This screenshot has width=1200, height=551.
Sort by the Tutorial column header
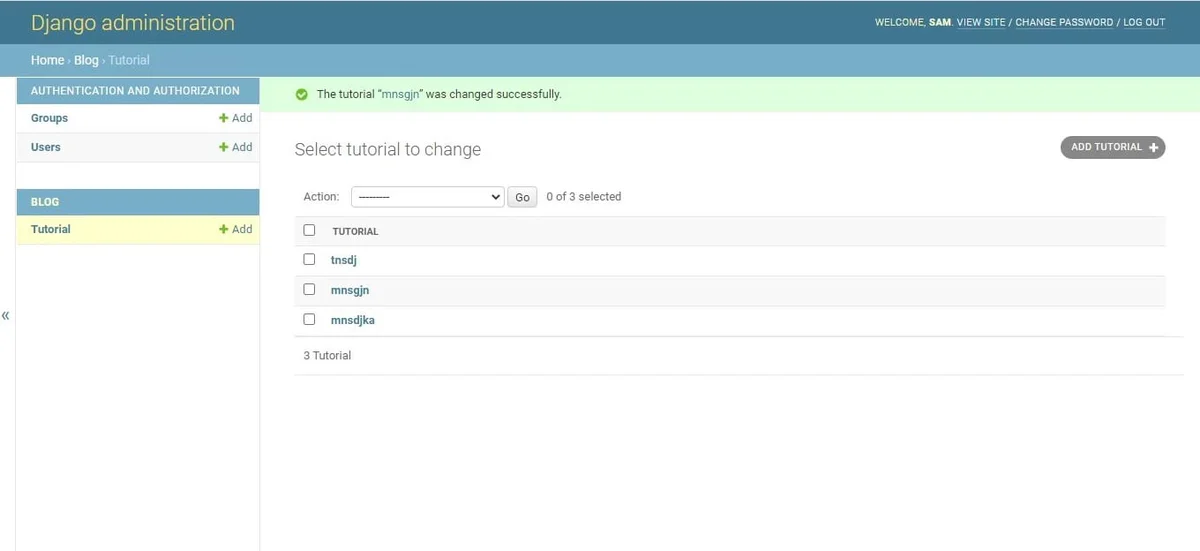(x=355, y=231)
